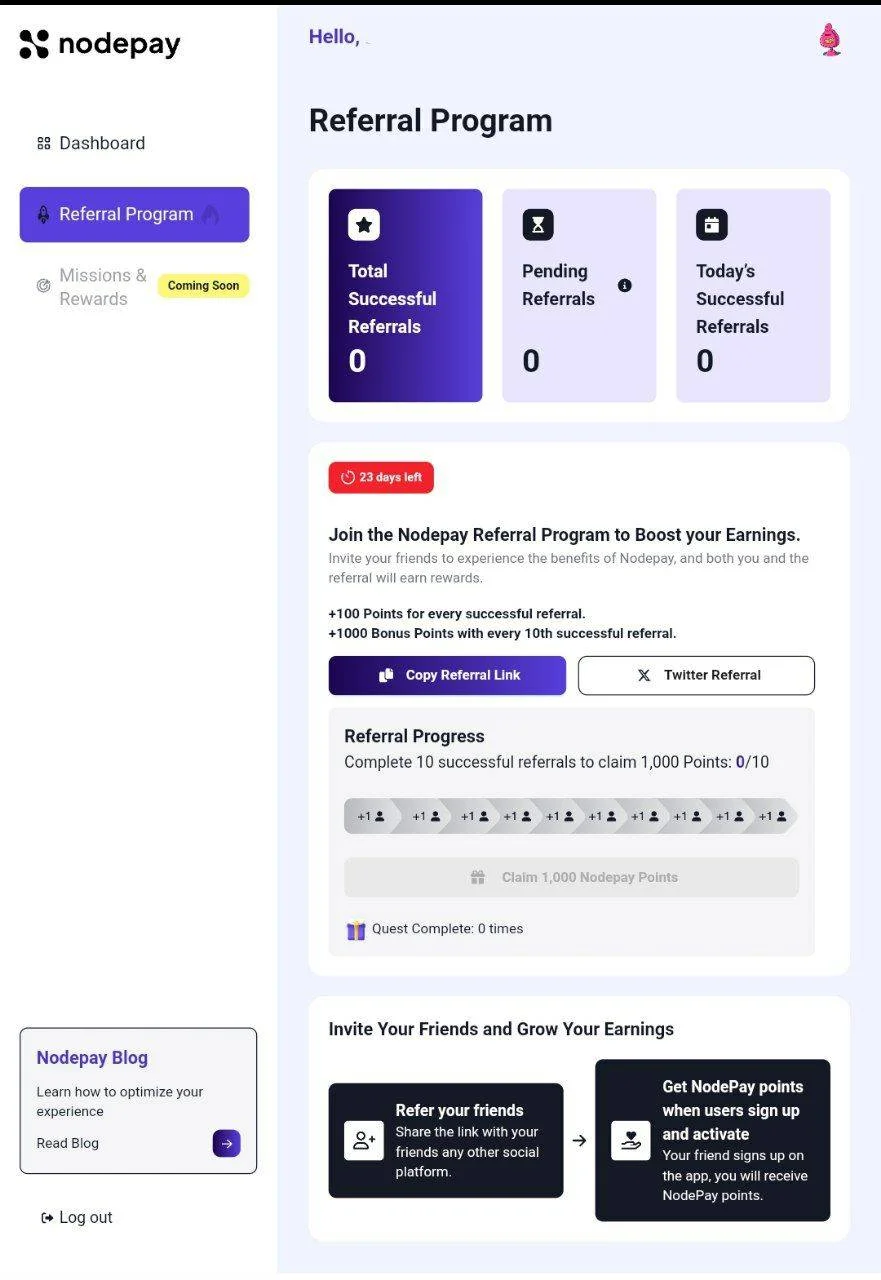Log out of the account
Viewport: 881px width, 1280px height.
[x=77, y=1217]
